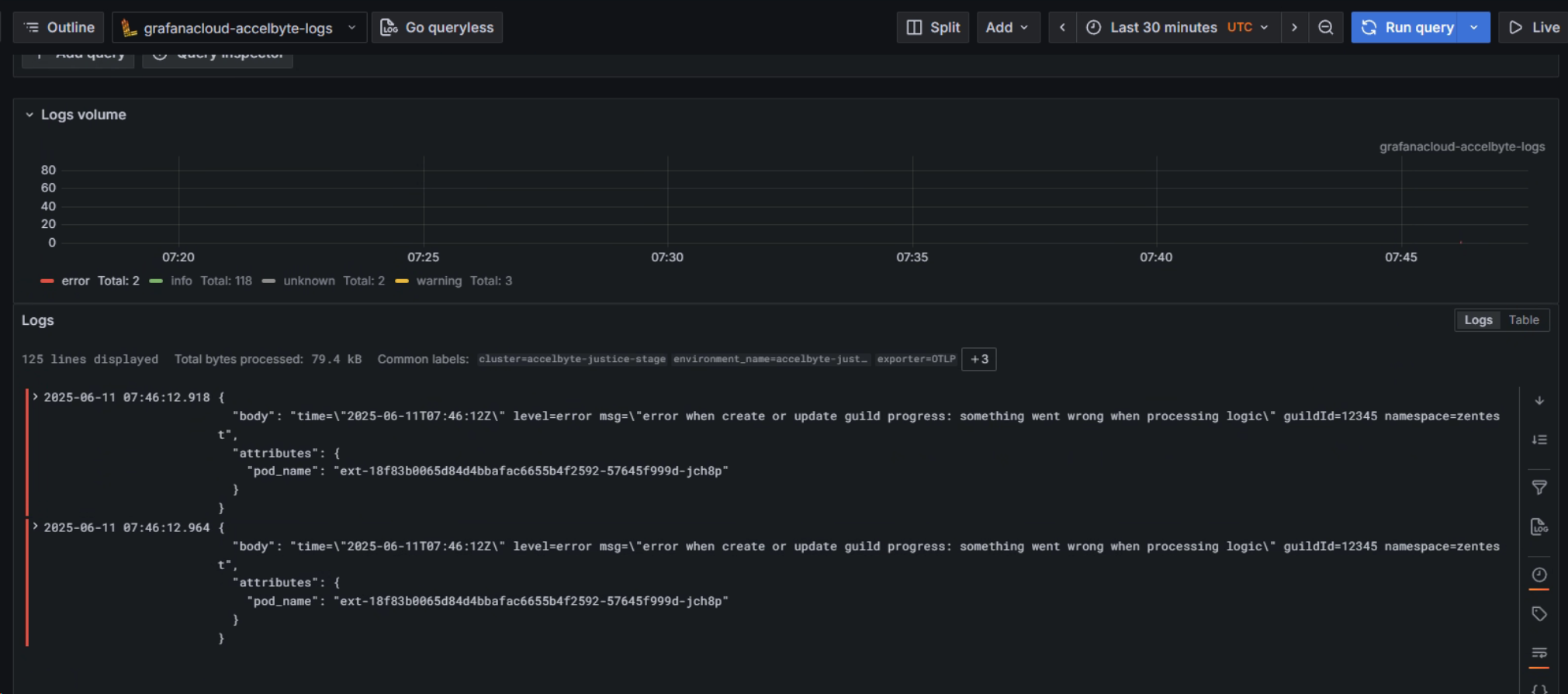Click the Go queryless LOG icon
1568x694 pixels.
[389, 28]
